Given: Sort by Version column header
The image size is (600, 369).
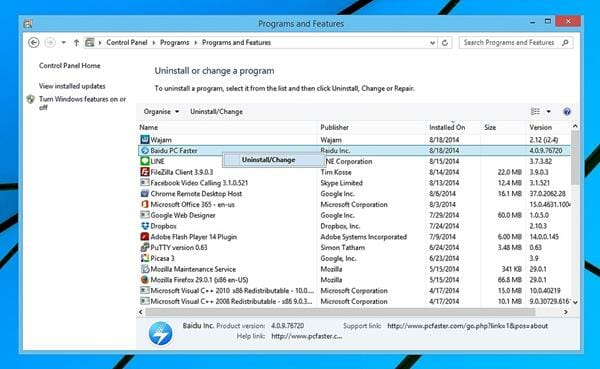Looking at the screenshot, I should 540,127.
